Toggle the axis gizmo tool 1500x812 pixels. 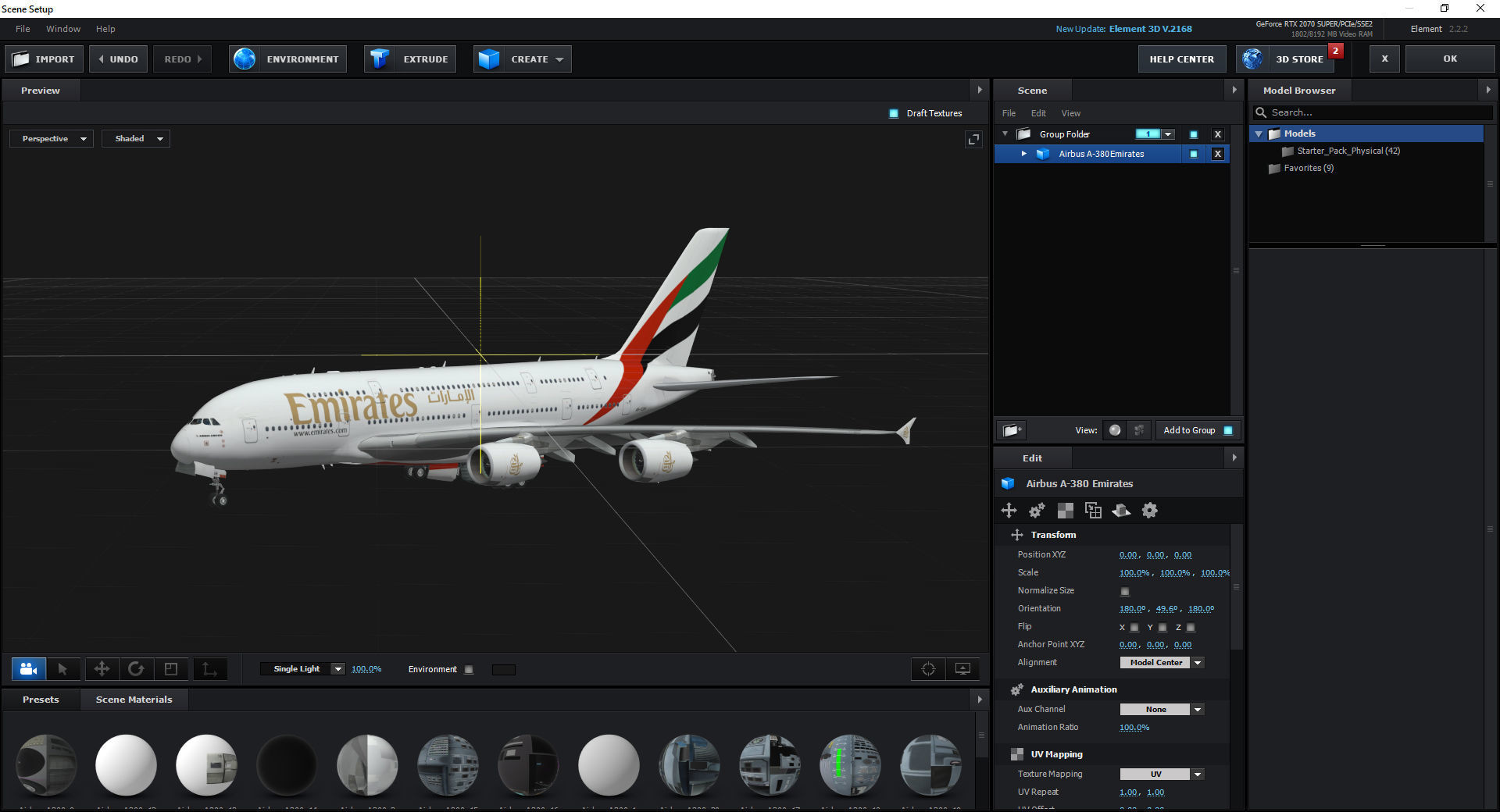pos(209,669)
